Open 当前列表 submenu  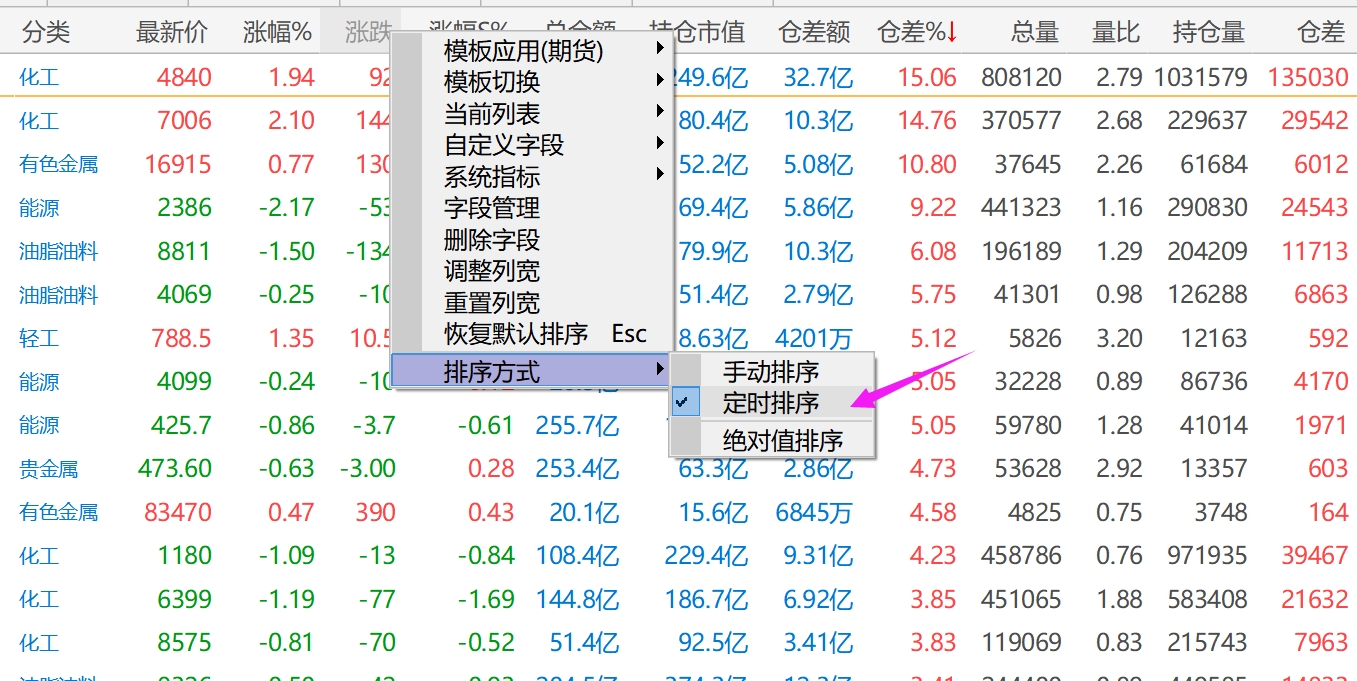click(491, 114)
